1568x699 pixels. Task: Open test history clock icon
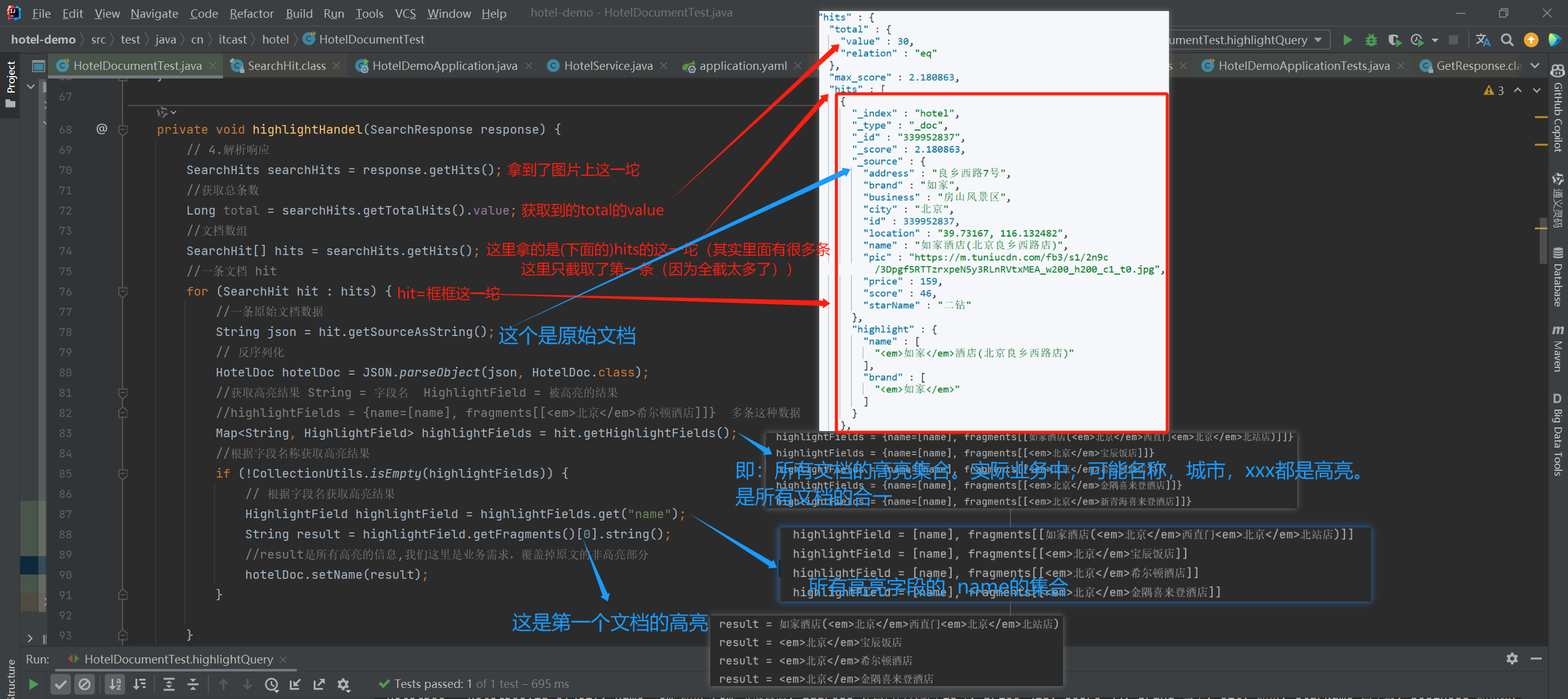point(271,684)
